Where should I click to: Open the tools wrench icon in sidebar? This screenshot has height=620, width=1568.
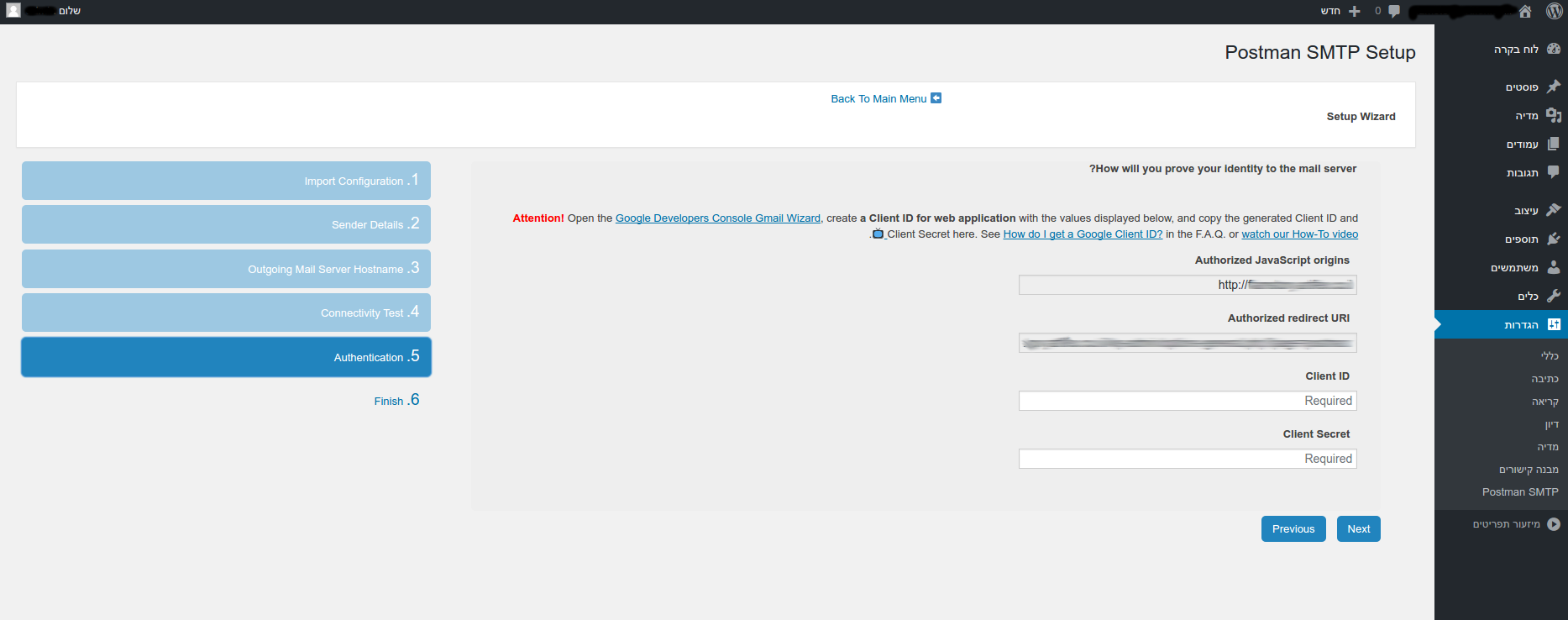1553,296
